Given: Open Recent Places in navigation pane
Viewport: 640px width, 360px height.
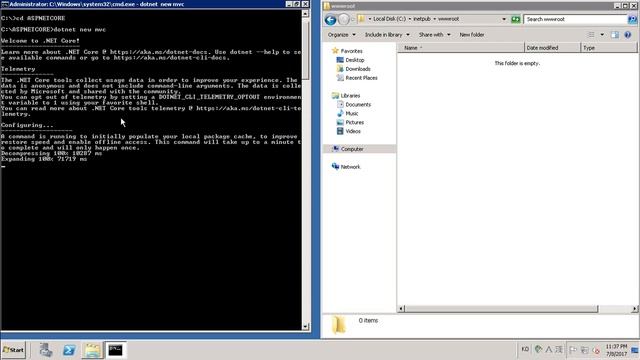Looking at the screenshot, I should click(x=357, y=78).
